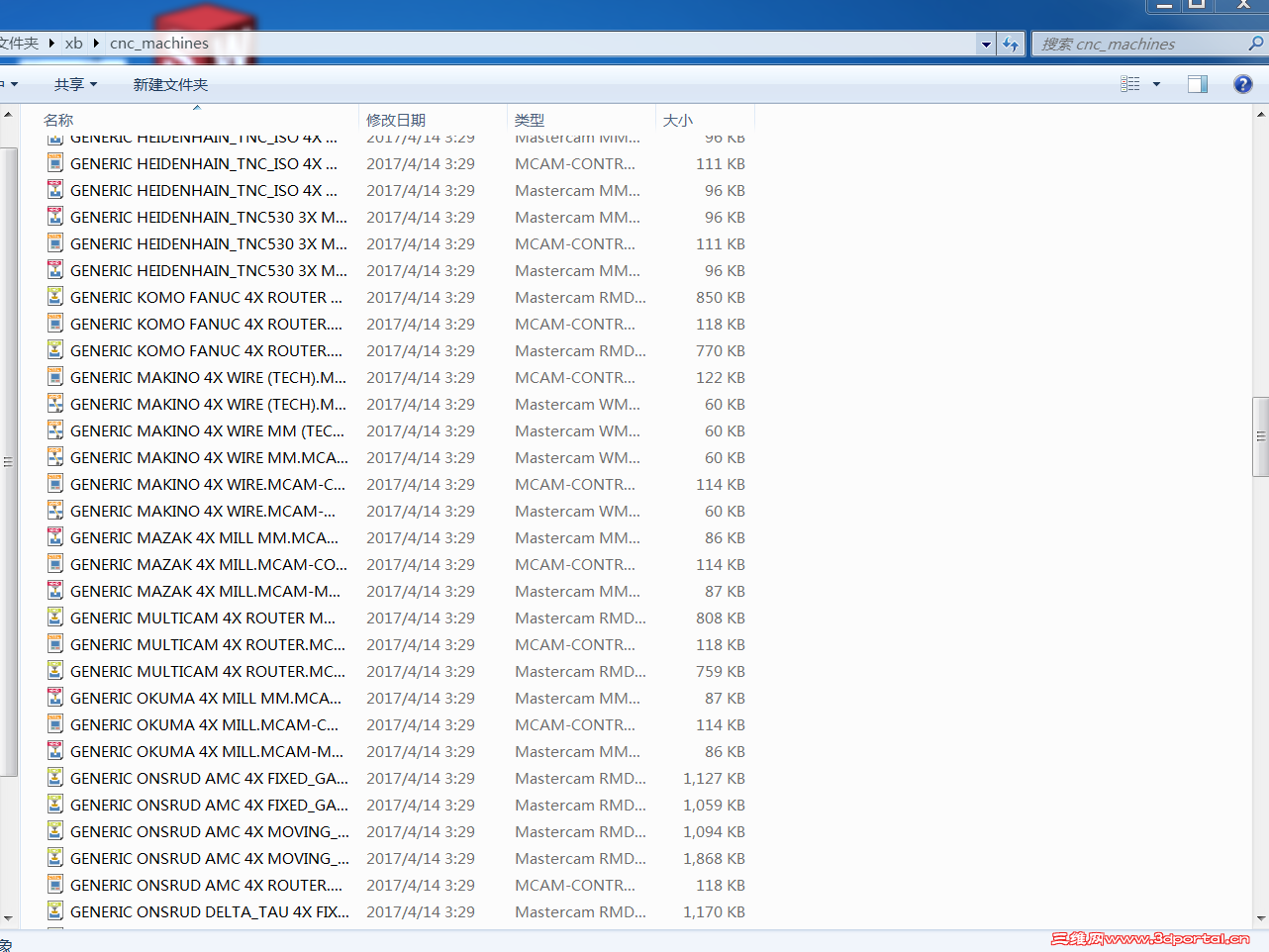Open the view options dropdown arrow

(x=1156, y=84)
